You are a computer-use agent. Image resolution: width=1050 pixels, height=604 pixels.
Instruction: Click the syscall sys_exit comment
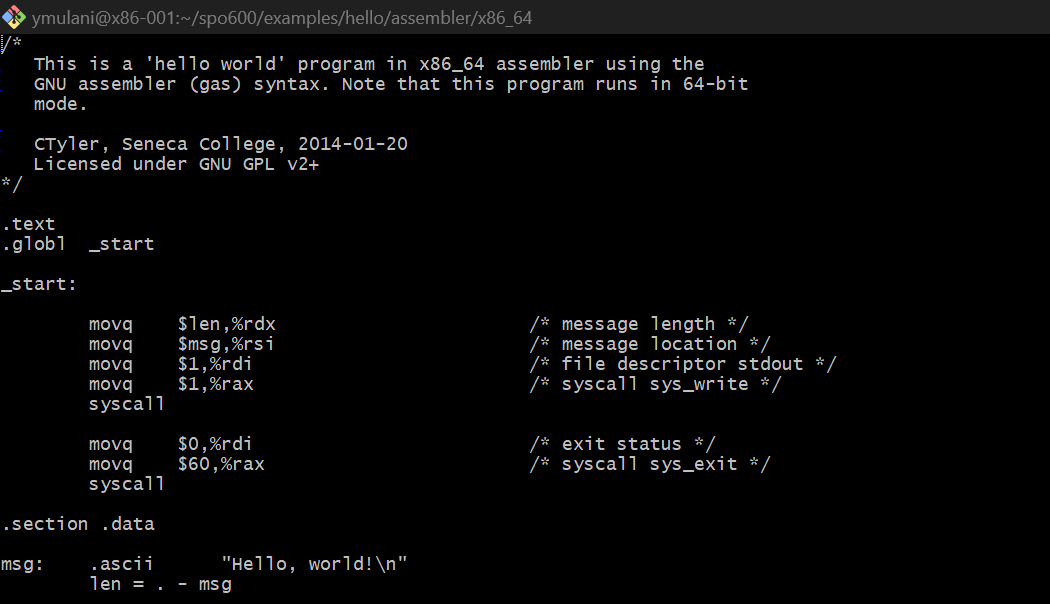tap(650, 464)
